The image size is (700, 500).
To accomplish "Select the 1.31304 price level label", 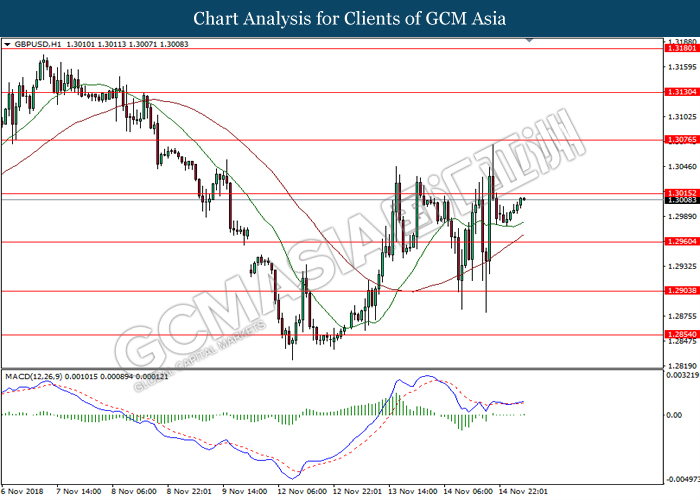I will click(x=682, y=92).
